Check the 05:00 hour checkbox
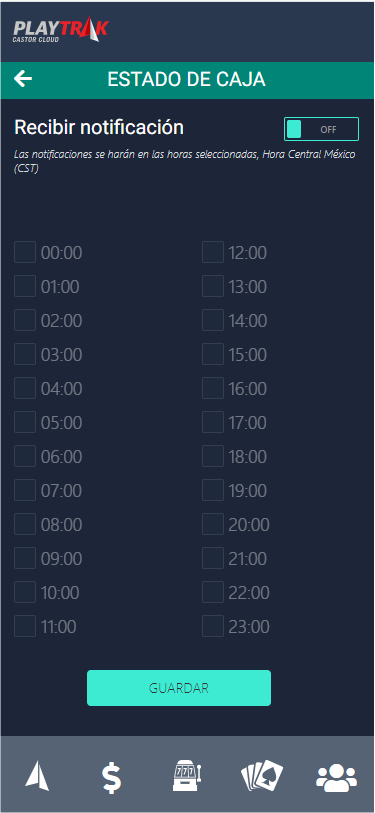 point(25,422)
